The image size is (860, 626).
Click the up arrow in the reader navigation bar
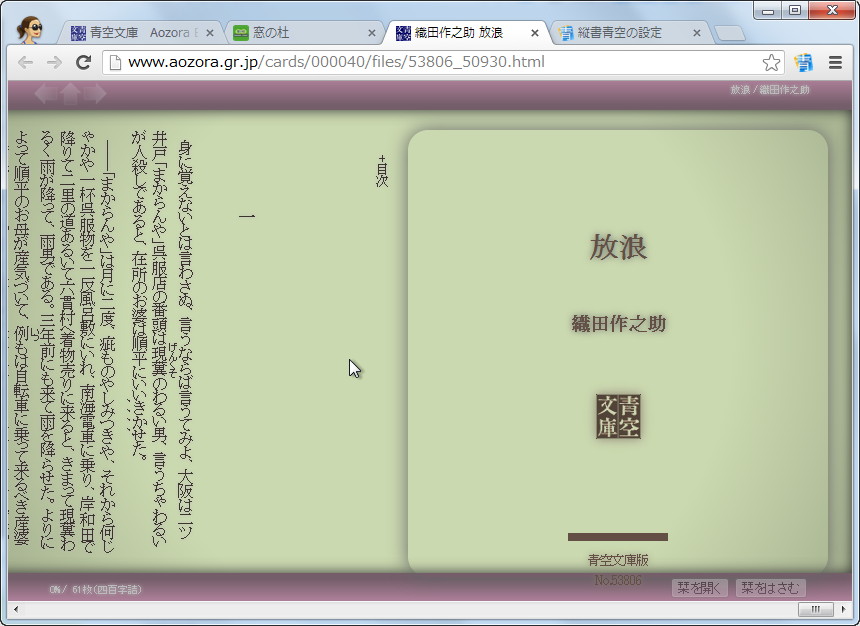pos(69,93)
